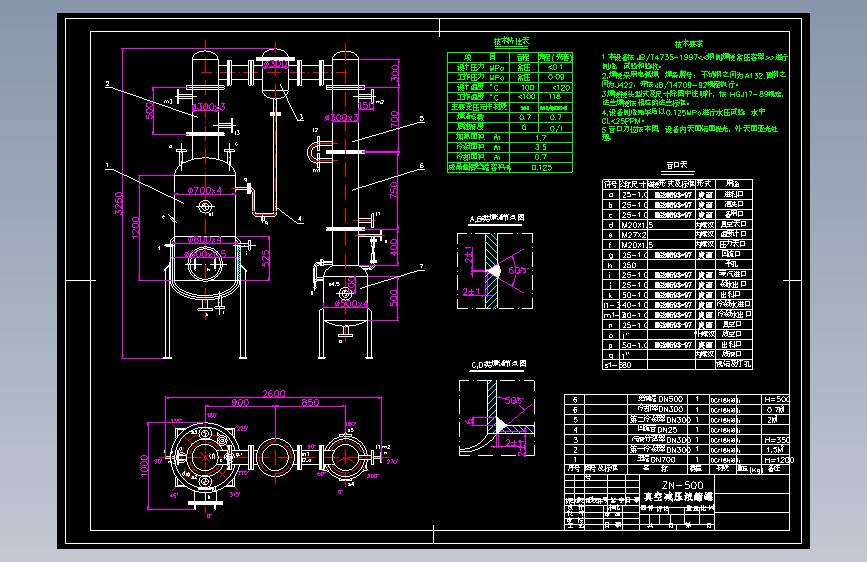Click the 1200 vertical dimension text

[x=136, y=227]
